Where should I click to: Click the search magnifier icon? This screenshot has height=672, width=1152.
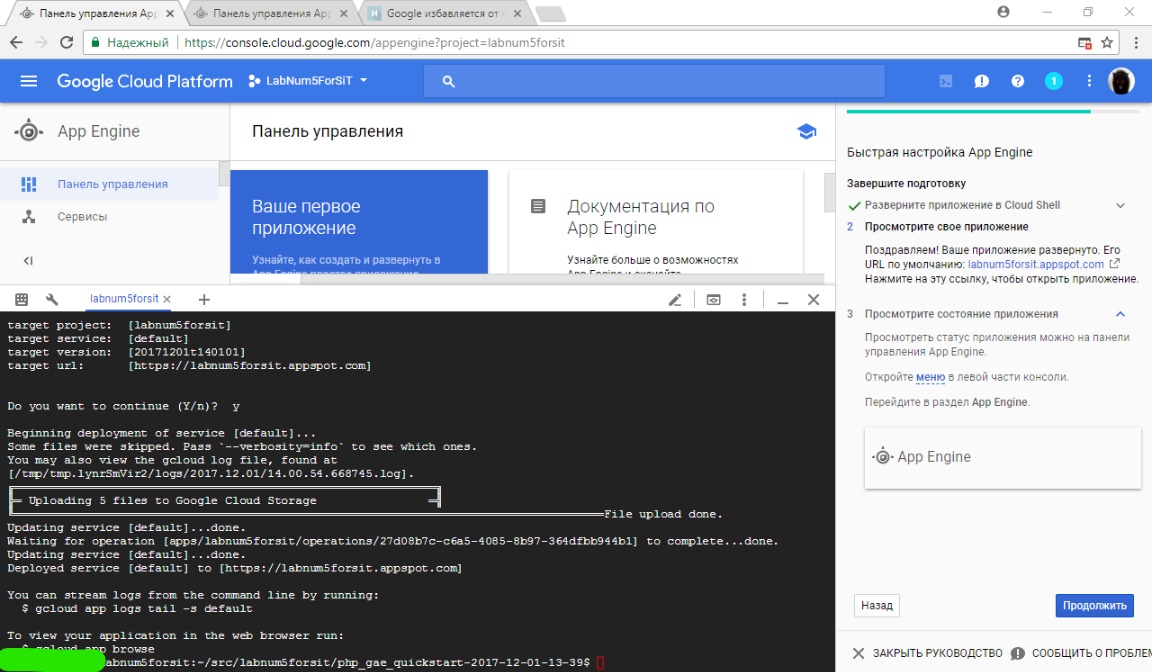coord(448,82)
